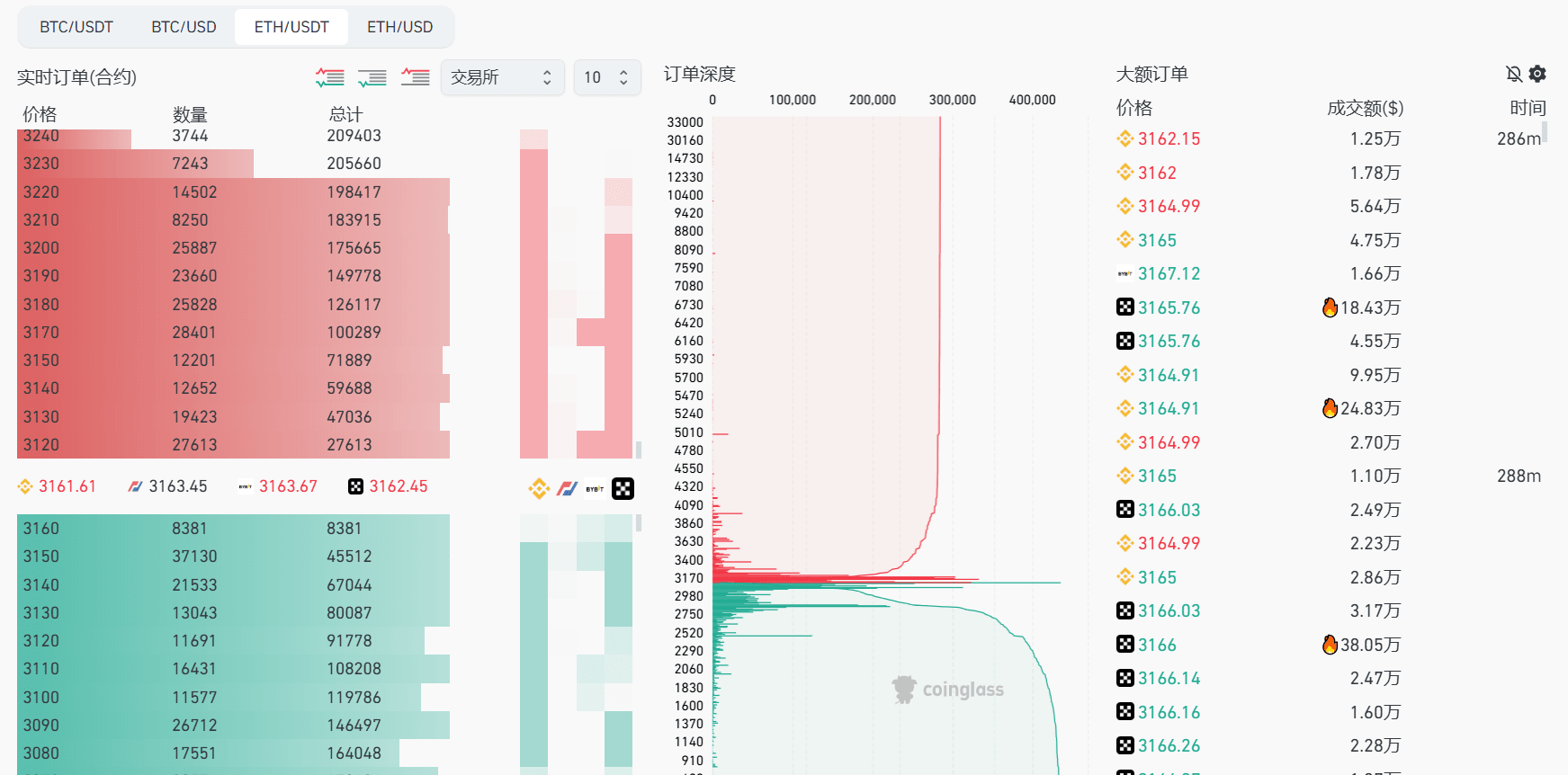Click the 成交额($) column header
1568x775 pixels.
pyautogui.click(x=1365, y=108)
